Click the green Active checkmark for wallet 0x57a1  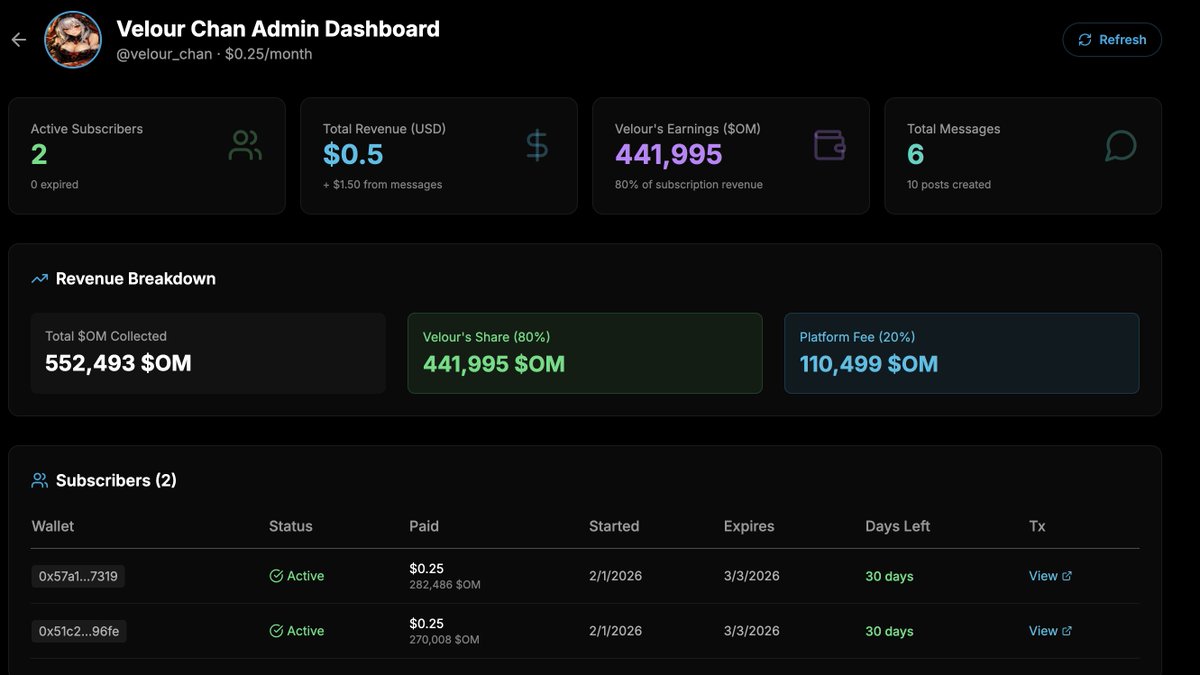click(276, 575)
